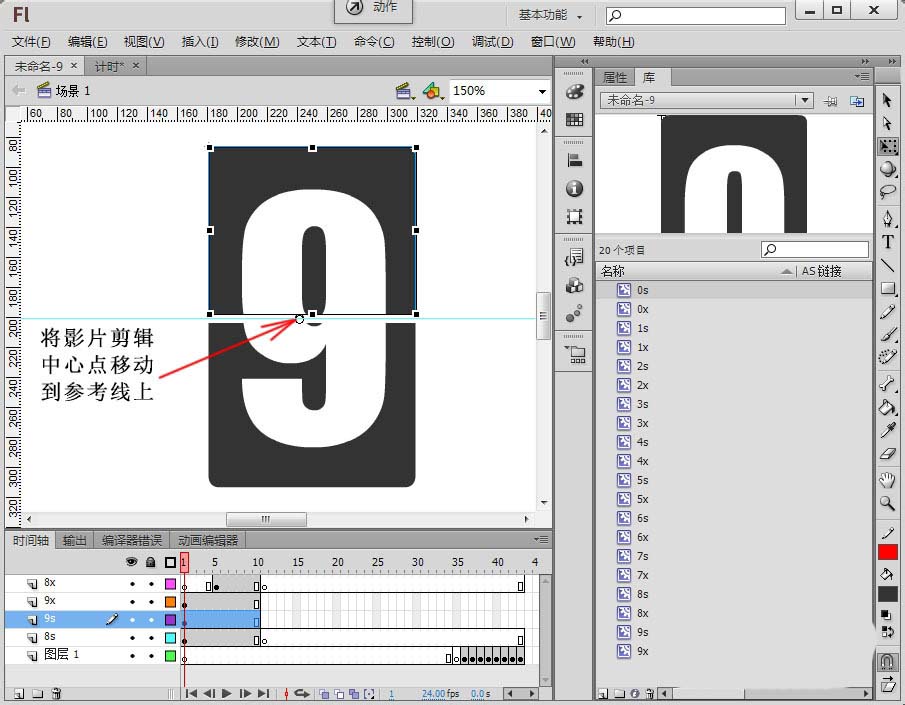Open the Swatches panel icon
905x705 pixels.
[574, 120]
